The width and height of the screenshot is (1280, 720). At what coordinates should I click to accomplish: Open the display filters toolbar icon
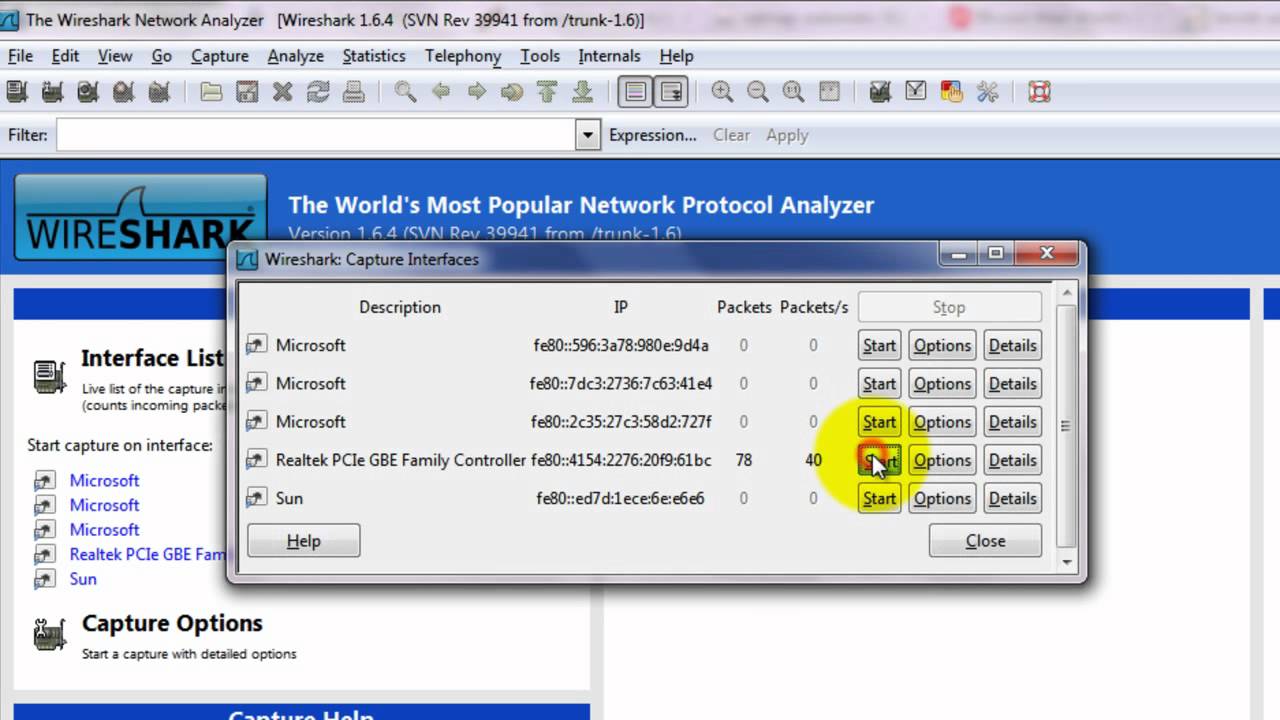[x=916, y=92]
